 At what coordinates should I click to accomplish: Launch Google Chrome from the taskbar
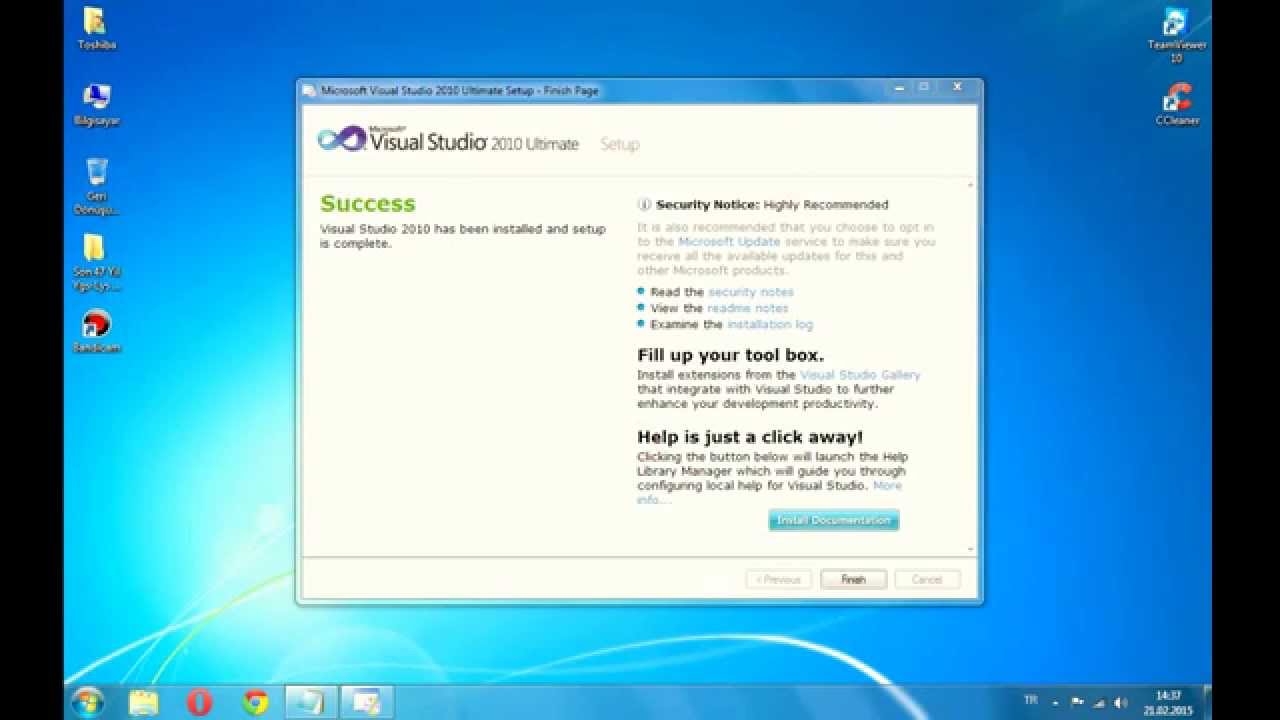coord(255,703)
